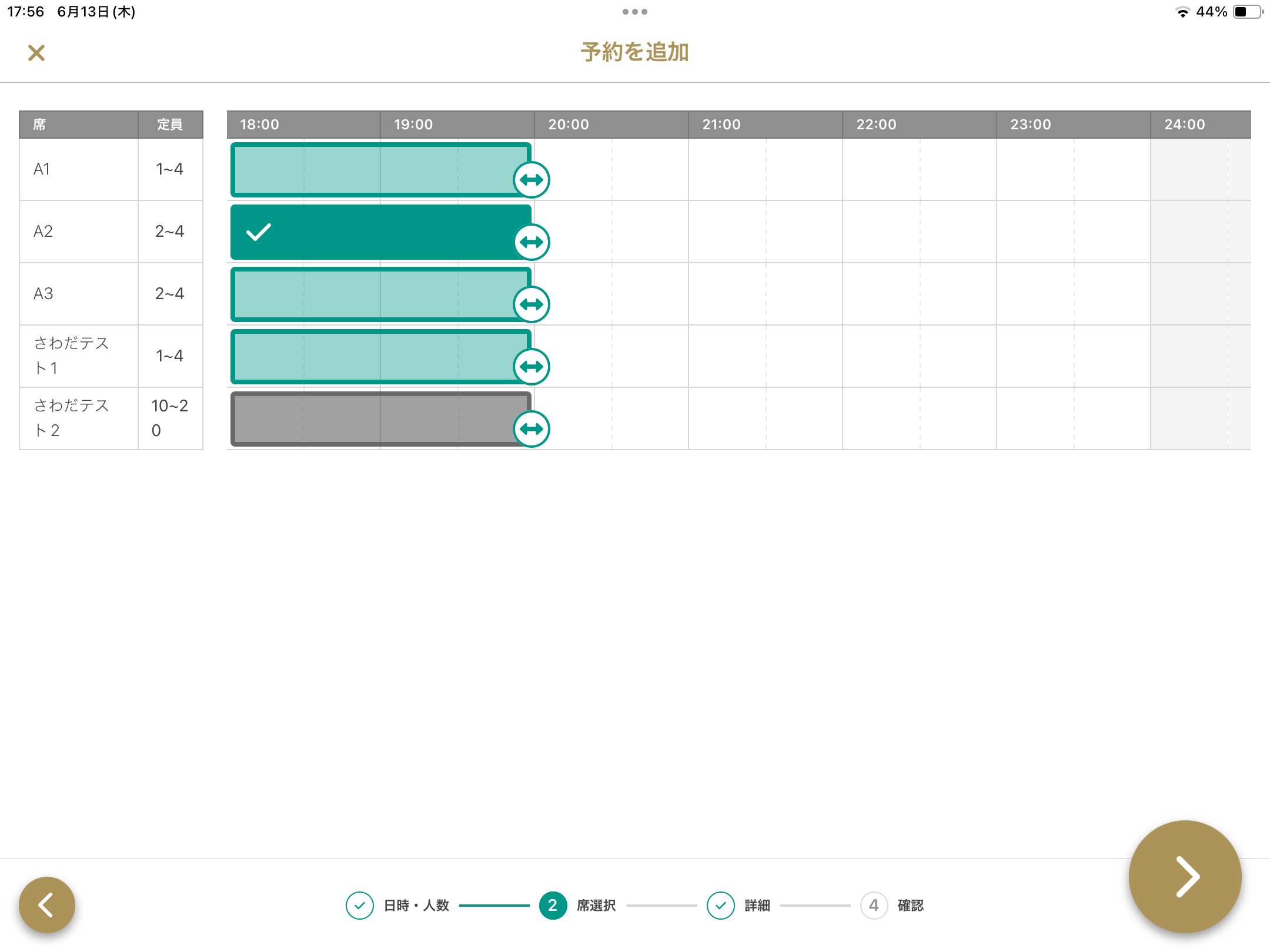Tap the resize handle on A3 row
1270x952 pixels.
(532, 304)
